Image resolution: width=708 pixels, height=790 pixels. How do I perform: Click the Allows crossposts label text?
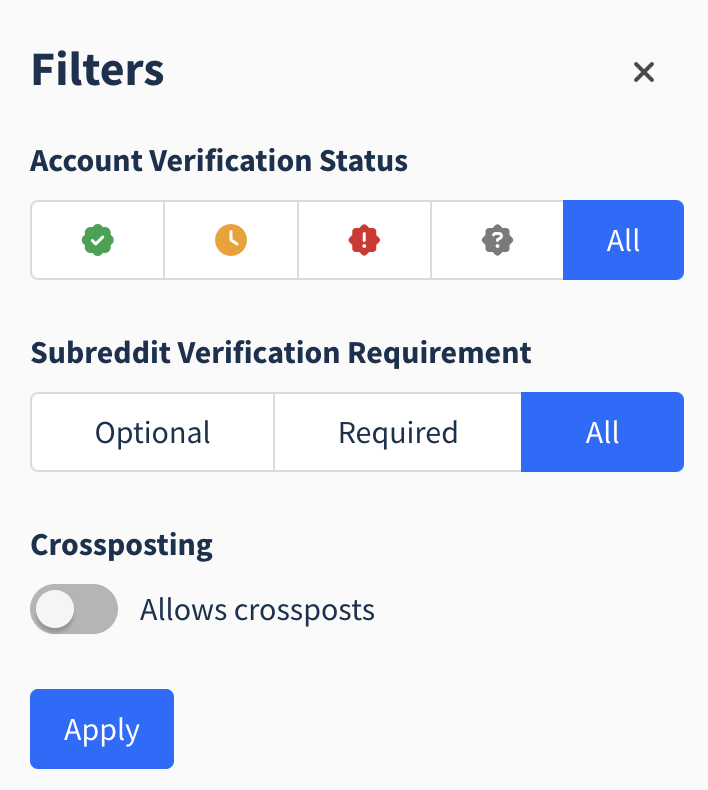257,610
